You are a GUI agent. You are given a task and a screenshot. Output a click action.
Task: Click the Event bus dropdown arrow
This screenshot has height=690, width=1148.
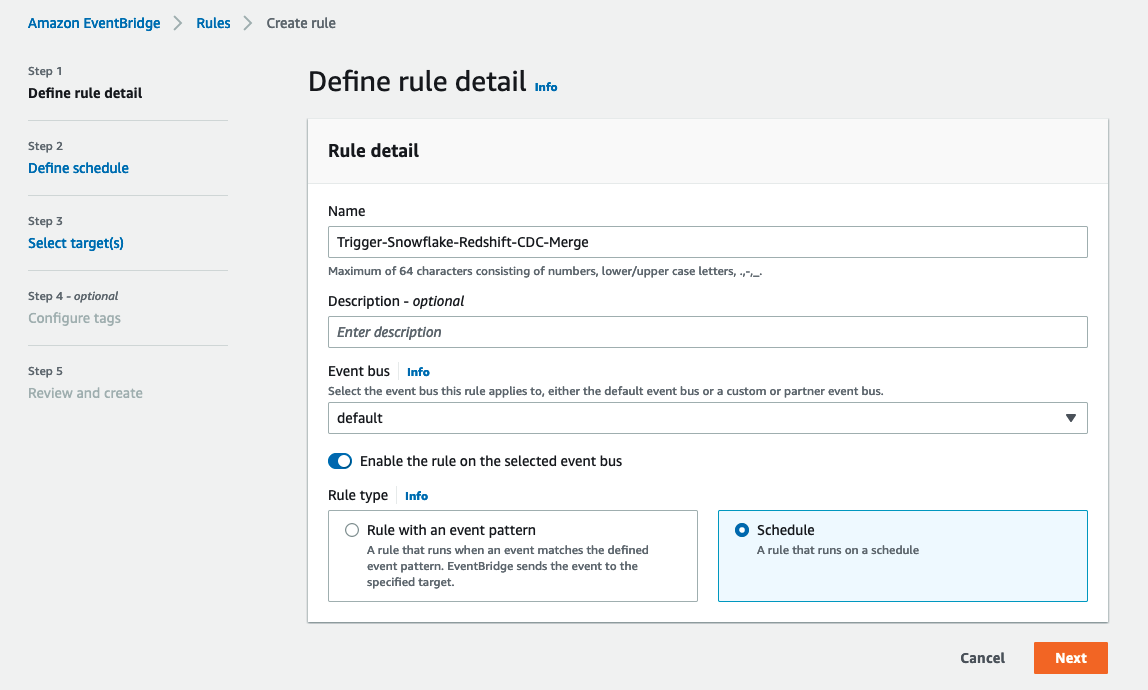(x=1071, y=418)
